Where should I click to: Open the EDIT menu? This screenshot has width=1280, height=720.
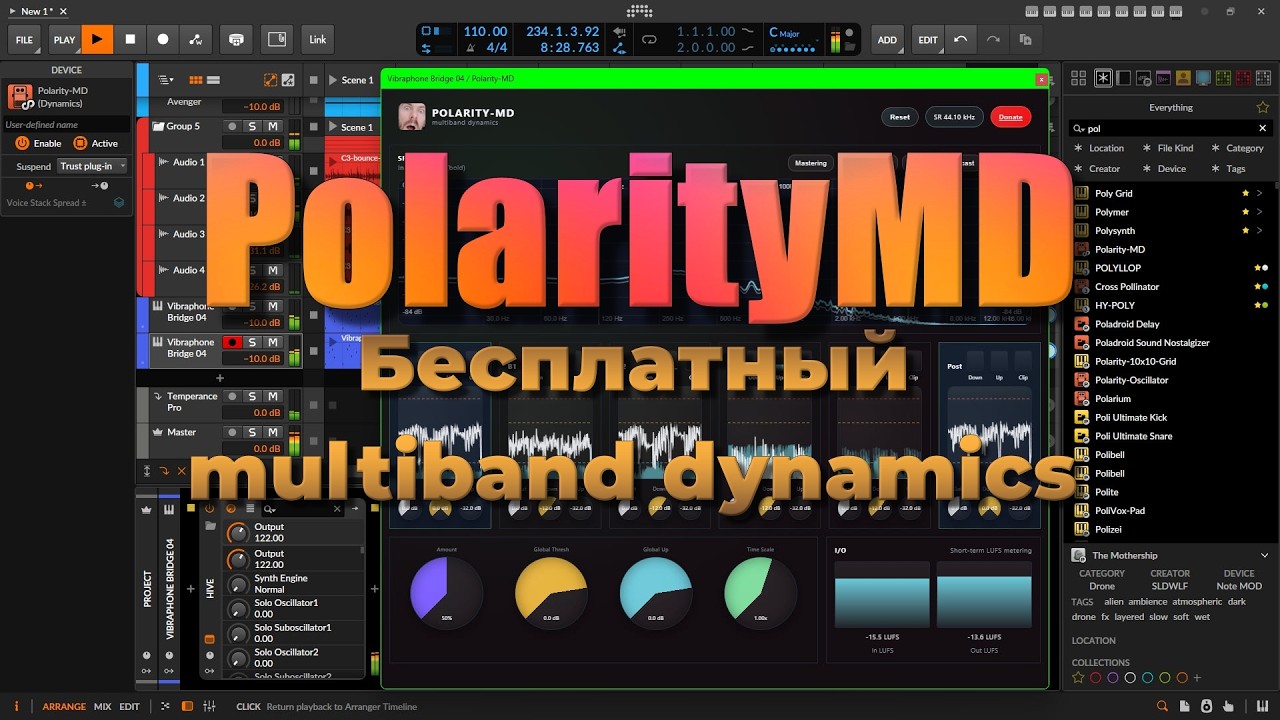[x=928, y=40]
